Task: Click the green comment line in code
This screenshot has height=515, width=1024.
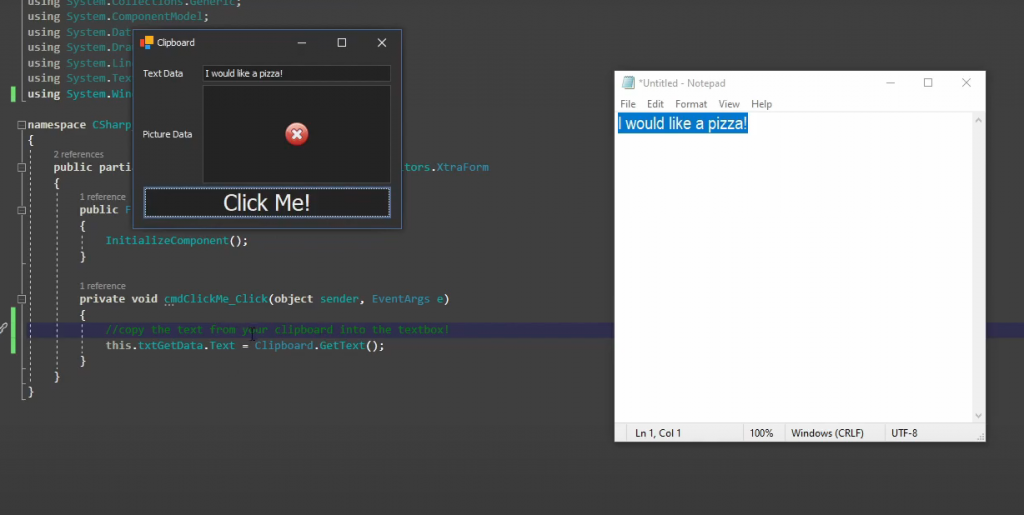Action: click(x=278, y=330)
